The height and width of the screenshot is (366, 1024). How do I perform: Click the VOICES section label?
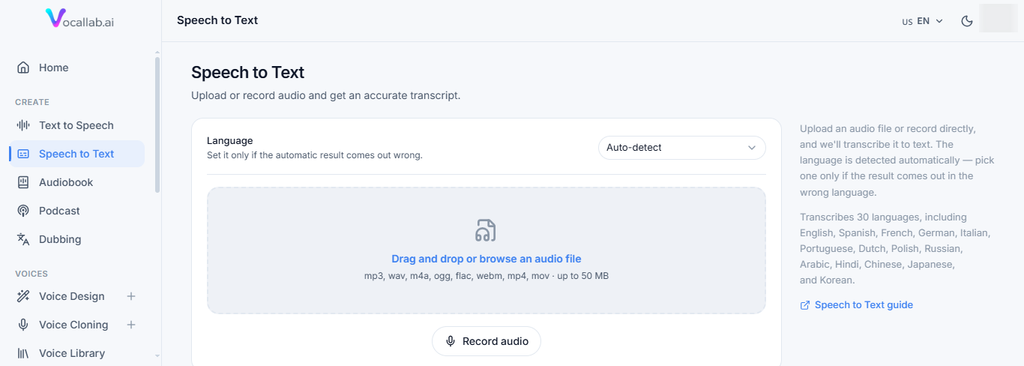[x=31, y=274]
